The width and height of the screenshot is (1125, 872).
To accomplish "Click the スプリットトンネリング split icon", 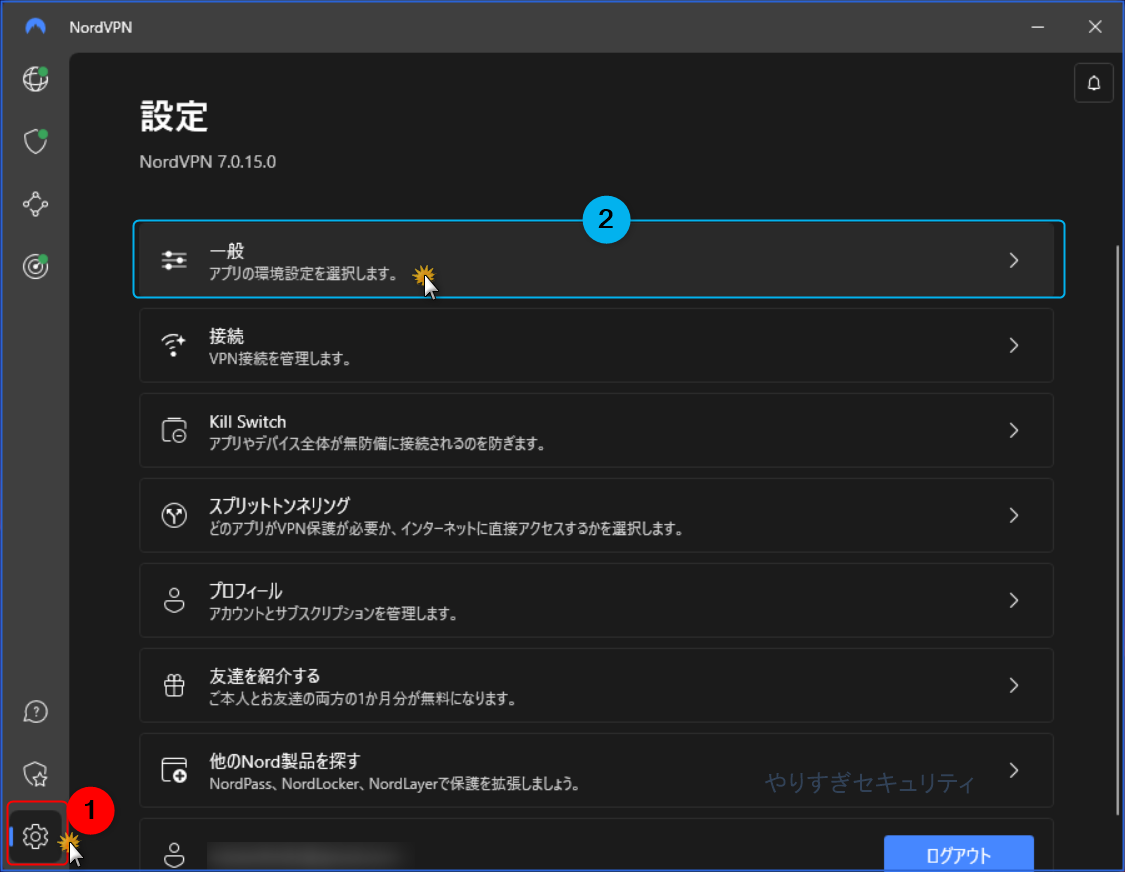I will (174, 515).
